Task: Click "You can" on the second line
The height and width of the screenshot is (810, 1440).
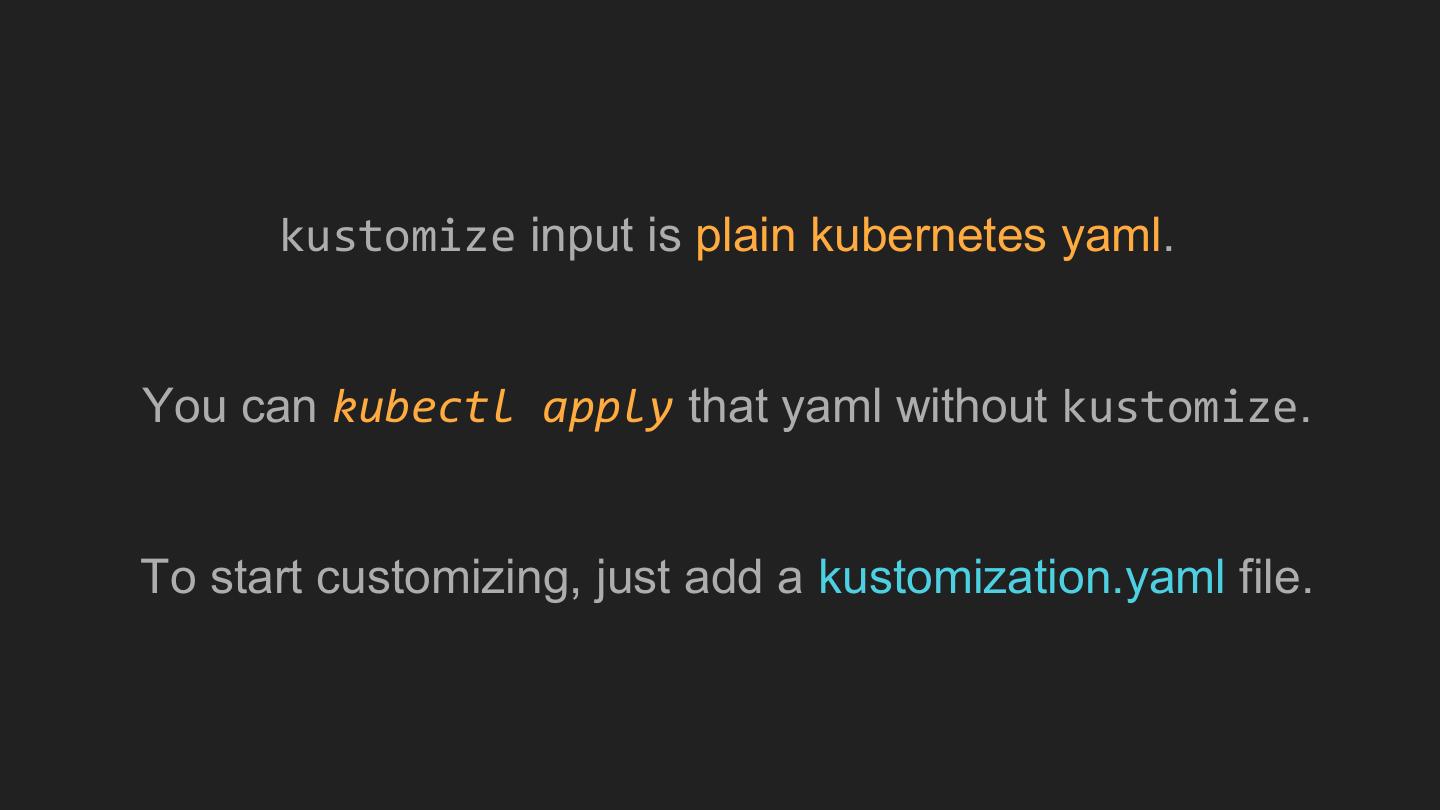Action: (x=230, y=407)
